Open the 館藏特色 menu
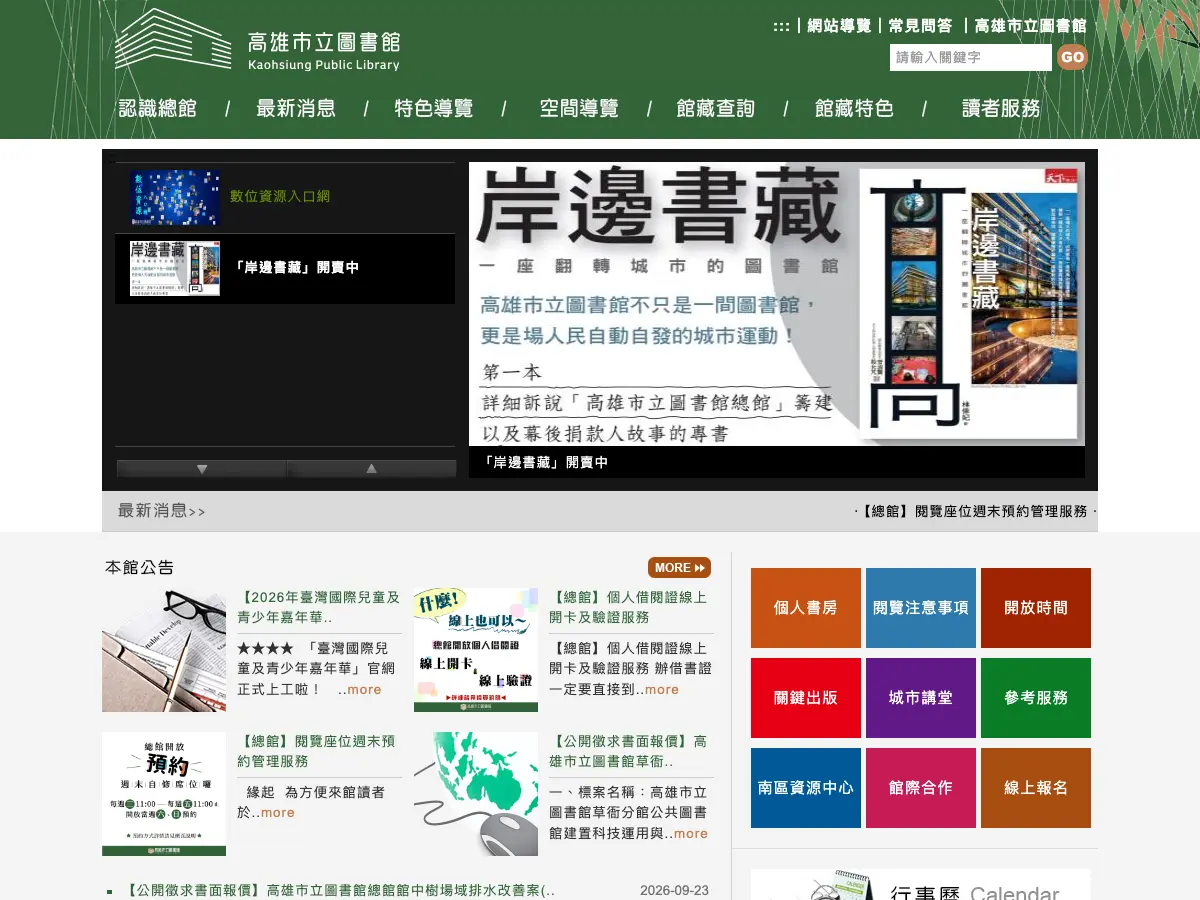Screen dimensions: 1200x900 tap(854, 108)
